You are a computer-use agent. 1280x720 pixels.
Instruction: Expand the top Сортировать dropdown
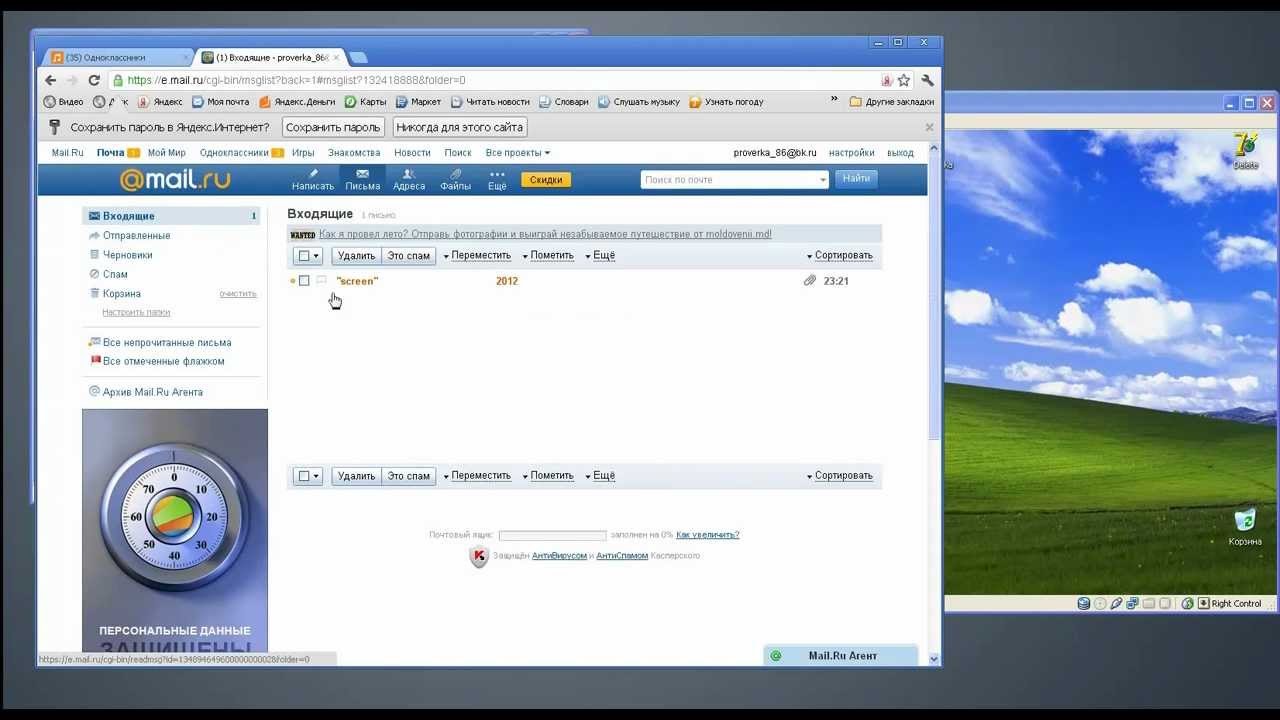(x=840, y=256)
